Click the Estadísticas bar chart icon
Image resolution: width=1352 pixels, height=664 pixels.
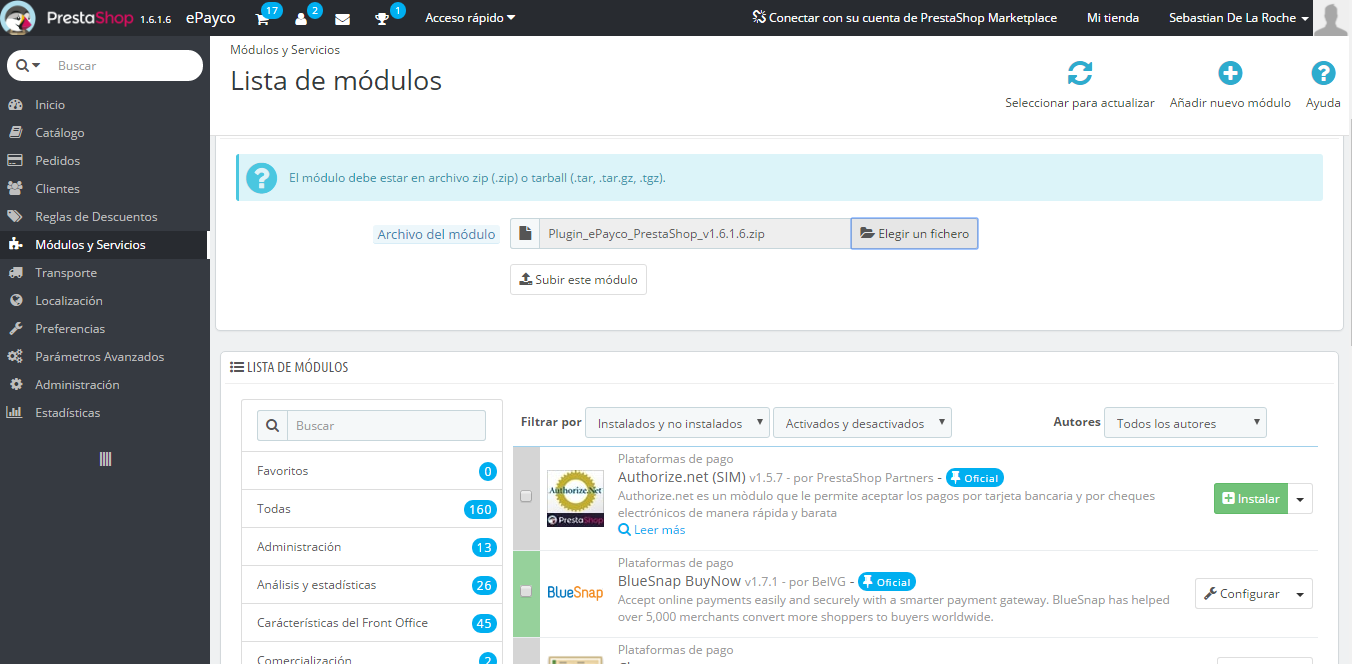click(x=15, y=413)
